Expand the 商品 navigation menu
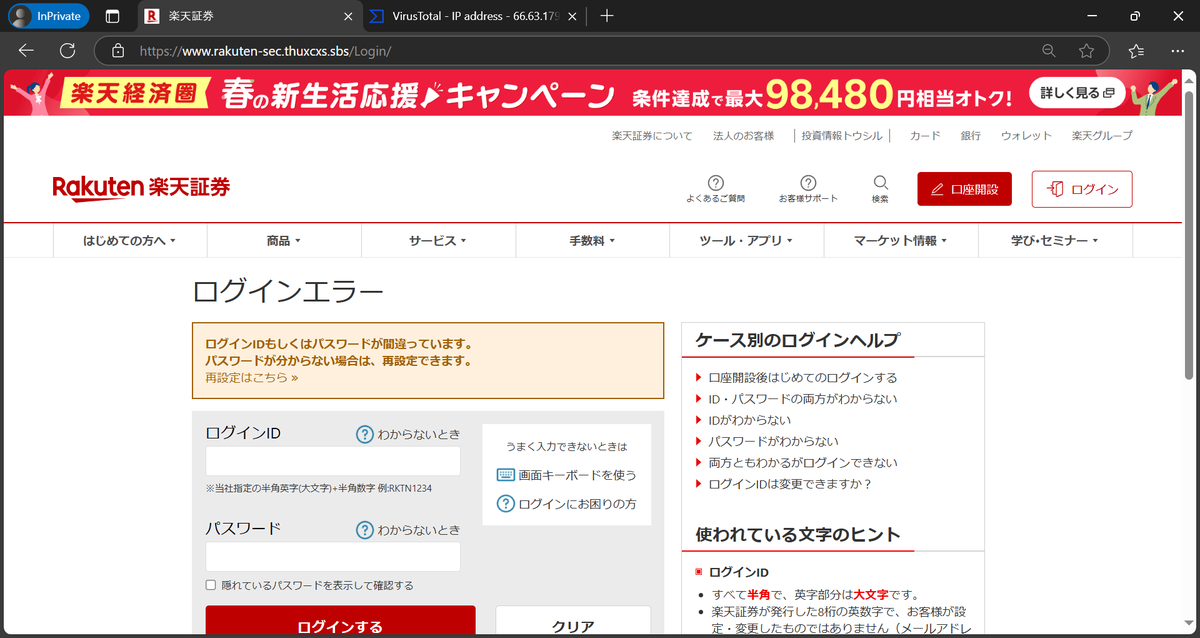Screen dimensions: 1200x638 point(284,241)
